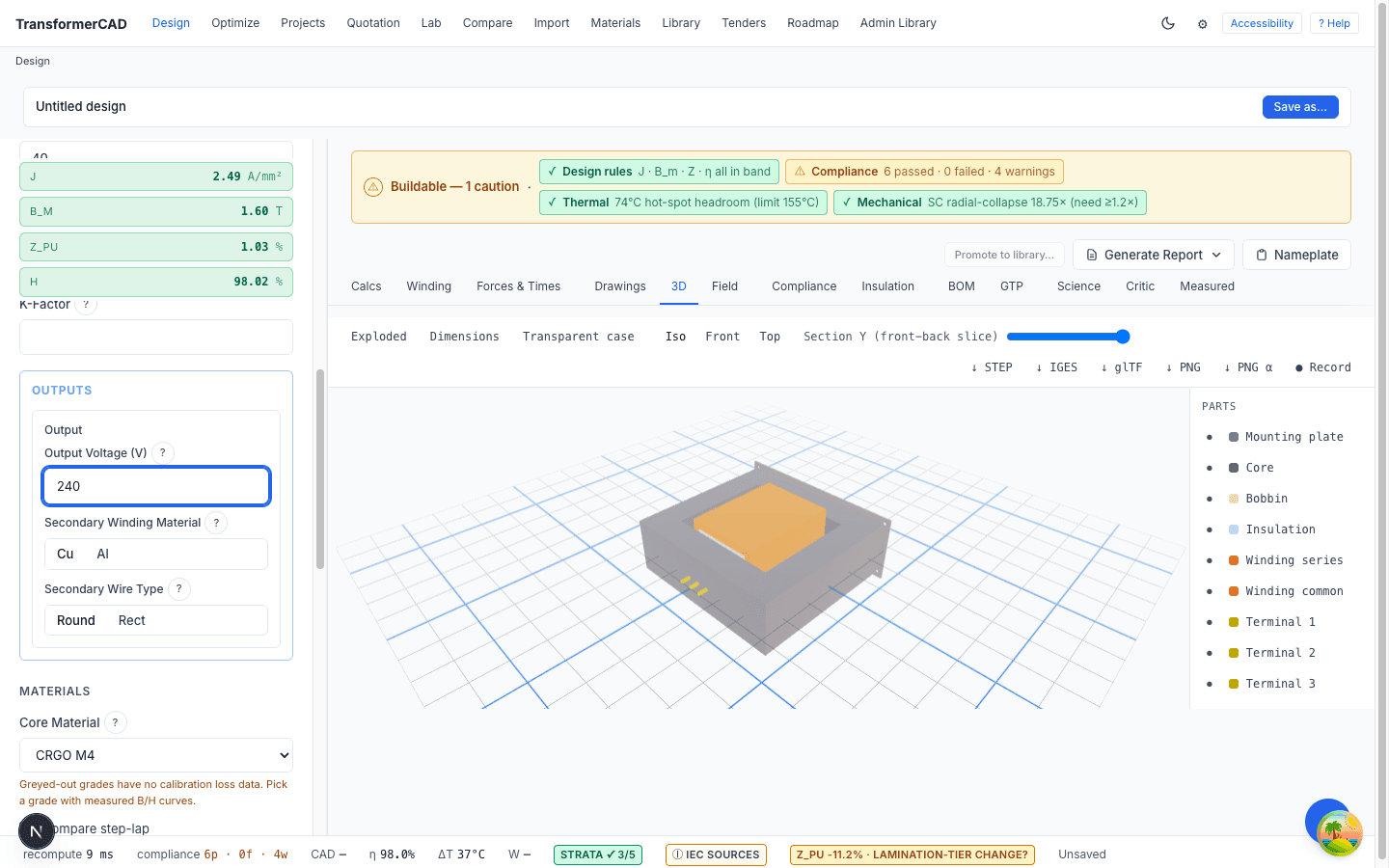This screenshot has width=1389, height=868.
Task: Open the Materials menu item
Action: pos(615,23)
